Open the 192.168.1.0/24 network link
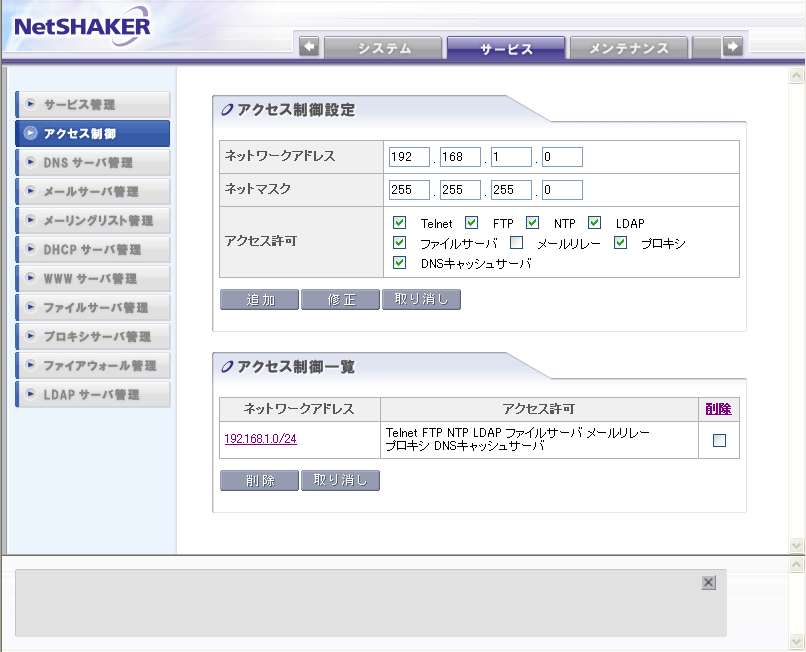 [260, 439]
